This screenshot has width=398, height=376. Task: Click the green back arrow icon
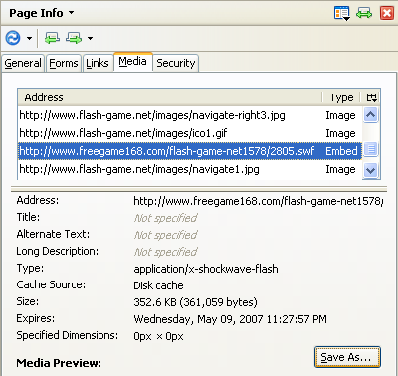[x=52, y=38]
